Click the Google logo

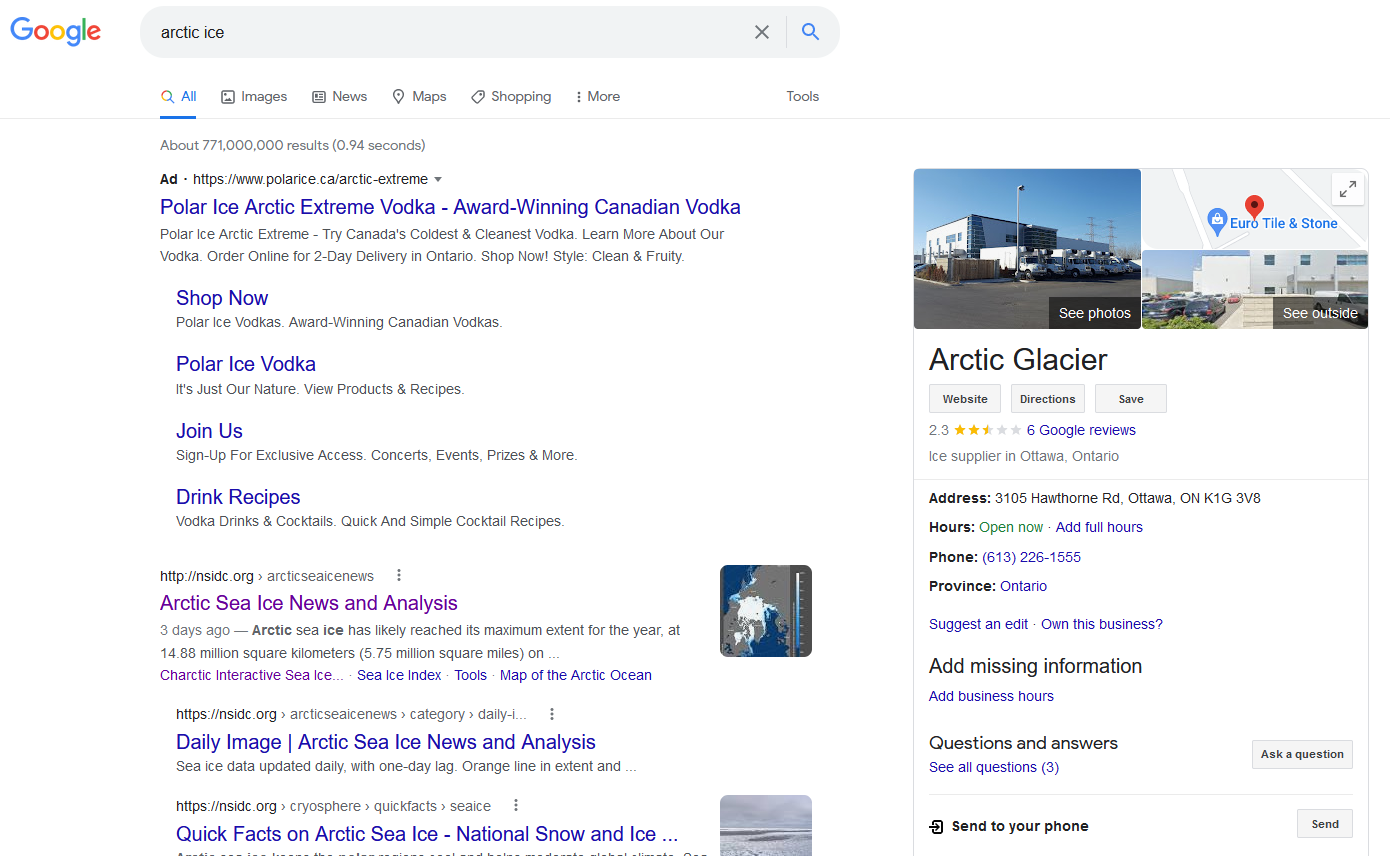(x=56, y=32)
